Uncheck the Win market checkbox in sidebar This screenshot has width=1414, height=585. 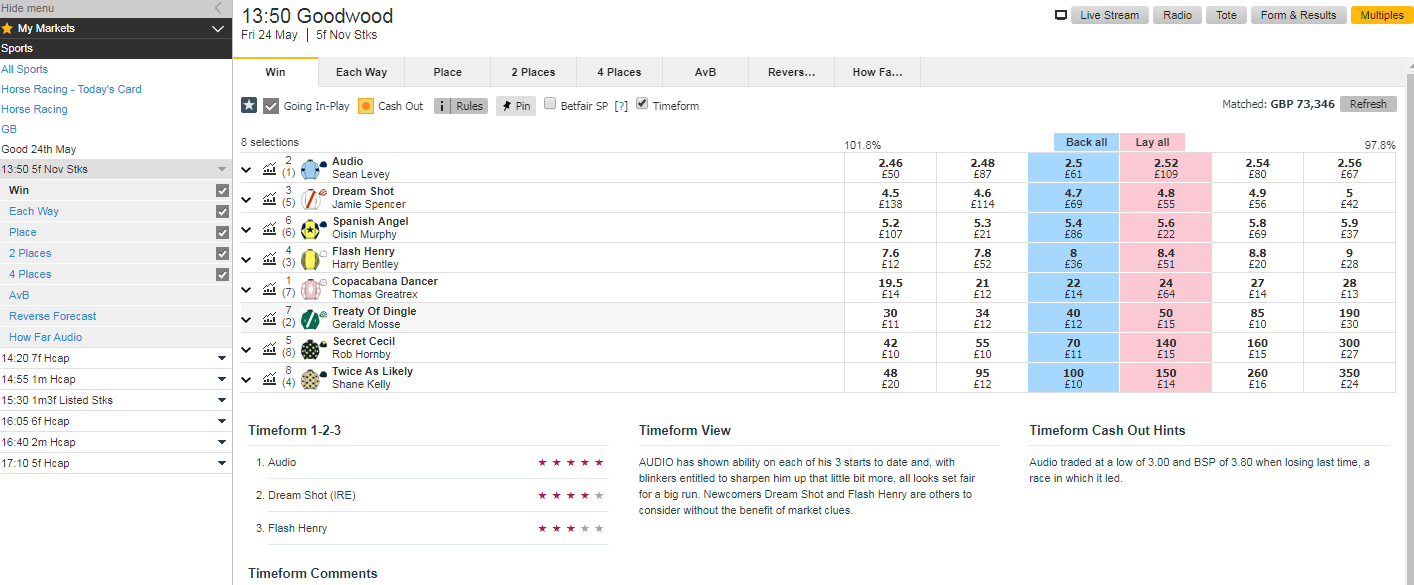(x=222, y=190)
